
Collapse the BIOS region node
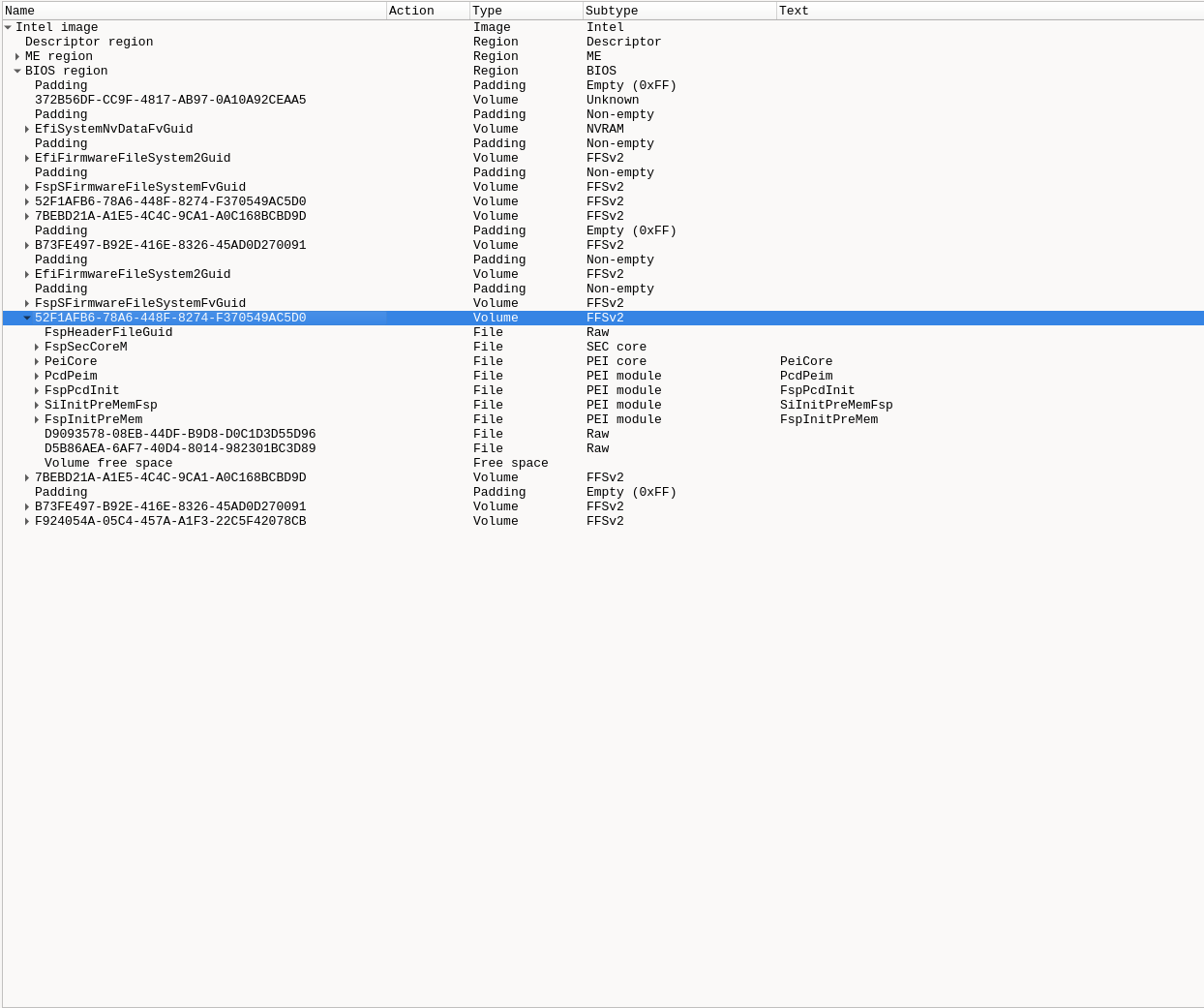(17, 71)
